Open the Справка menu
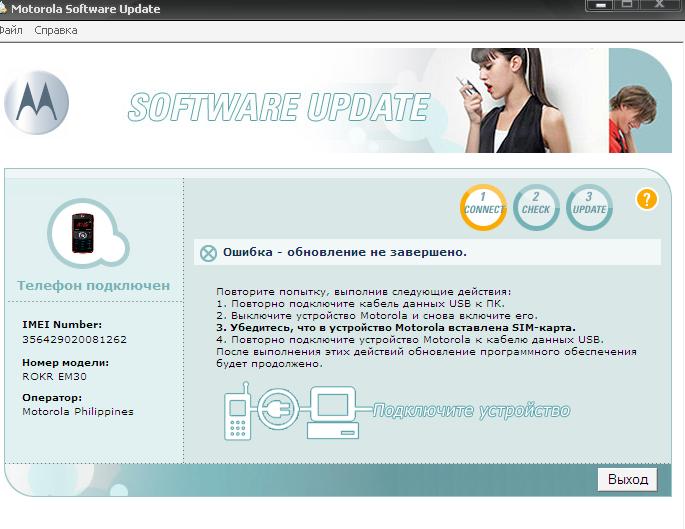The width and height of the screenshot is (685, 529). (x=56, y=31)
